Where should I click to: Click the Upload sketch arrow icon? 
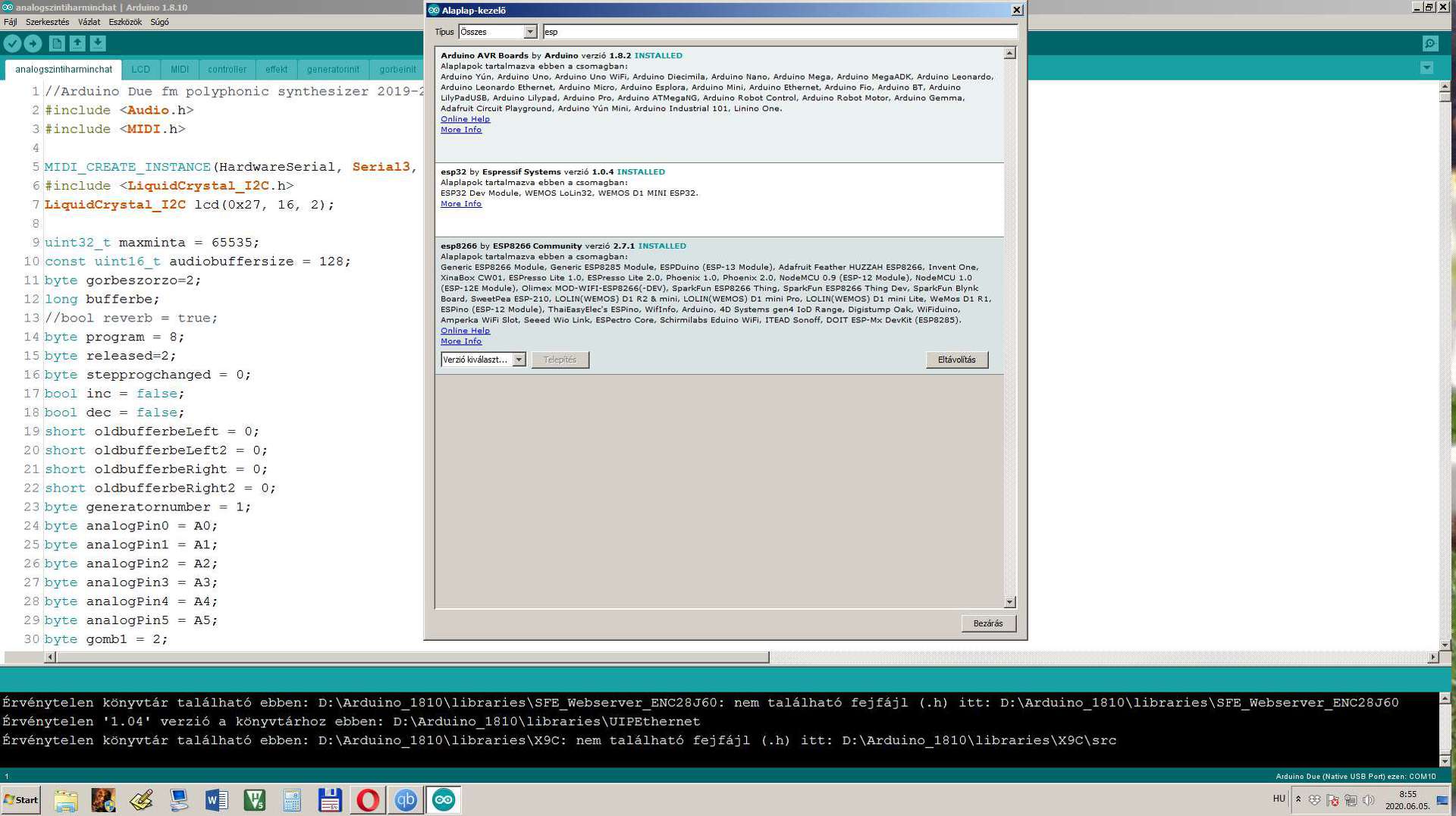(33, 44)
